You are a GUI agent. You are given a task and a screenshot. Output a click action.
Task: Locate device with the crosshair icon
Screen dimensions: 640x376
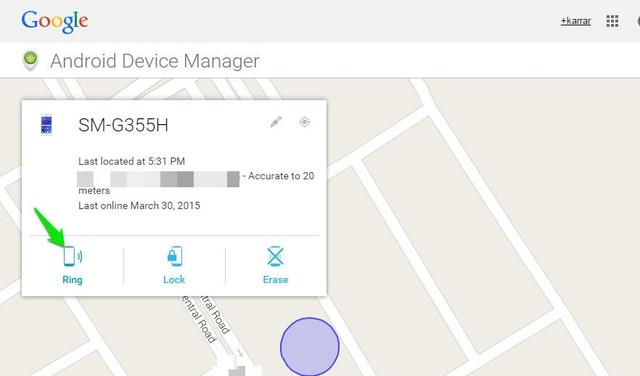304,122
